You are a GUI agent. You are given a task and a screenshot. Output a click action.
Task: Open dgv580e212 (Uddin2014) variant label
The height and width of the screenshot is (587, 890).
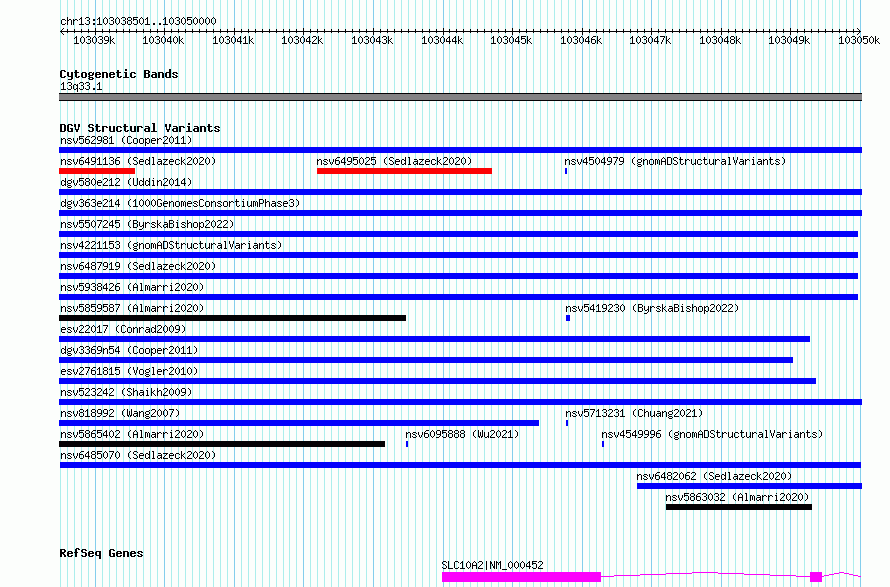[x=126, y=182]
